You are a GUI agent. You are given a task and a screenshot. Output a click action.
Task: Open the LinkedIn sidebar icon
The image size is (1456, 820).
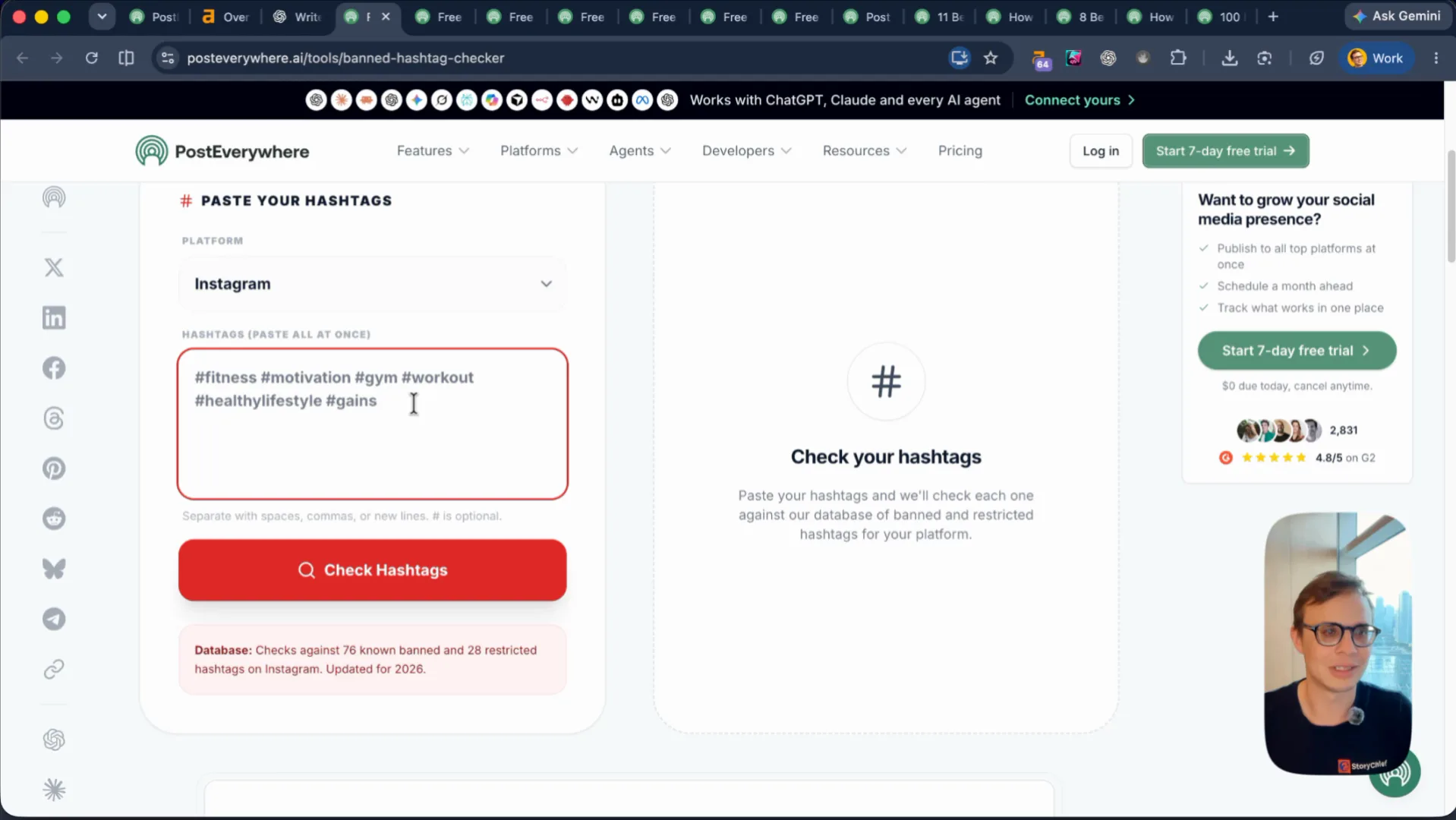(x=54, y=317)
